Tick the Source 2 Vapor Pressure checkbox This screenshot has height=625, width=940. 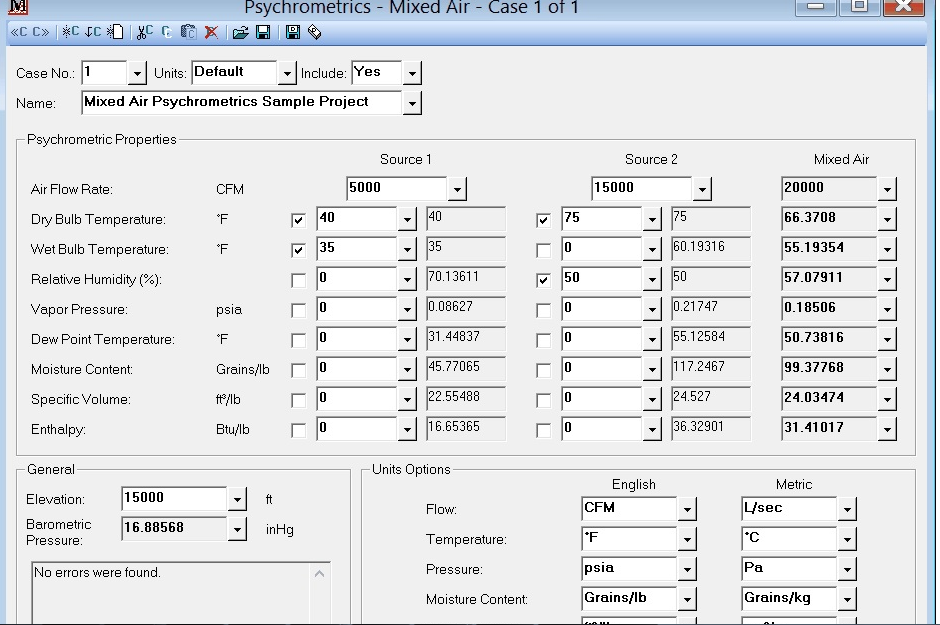coord(543,310)
